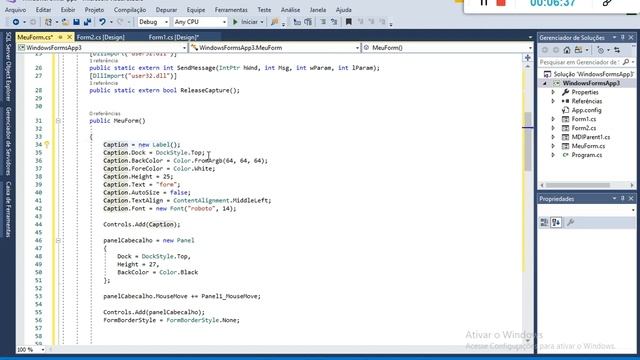The height and width of the screenshot is (360, 640).
Task: Stop the screen recording with the red square
Action: click(x=501, y=3)
